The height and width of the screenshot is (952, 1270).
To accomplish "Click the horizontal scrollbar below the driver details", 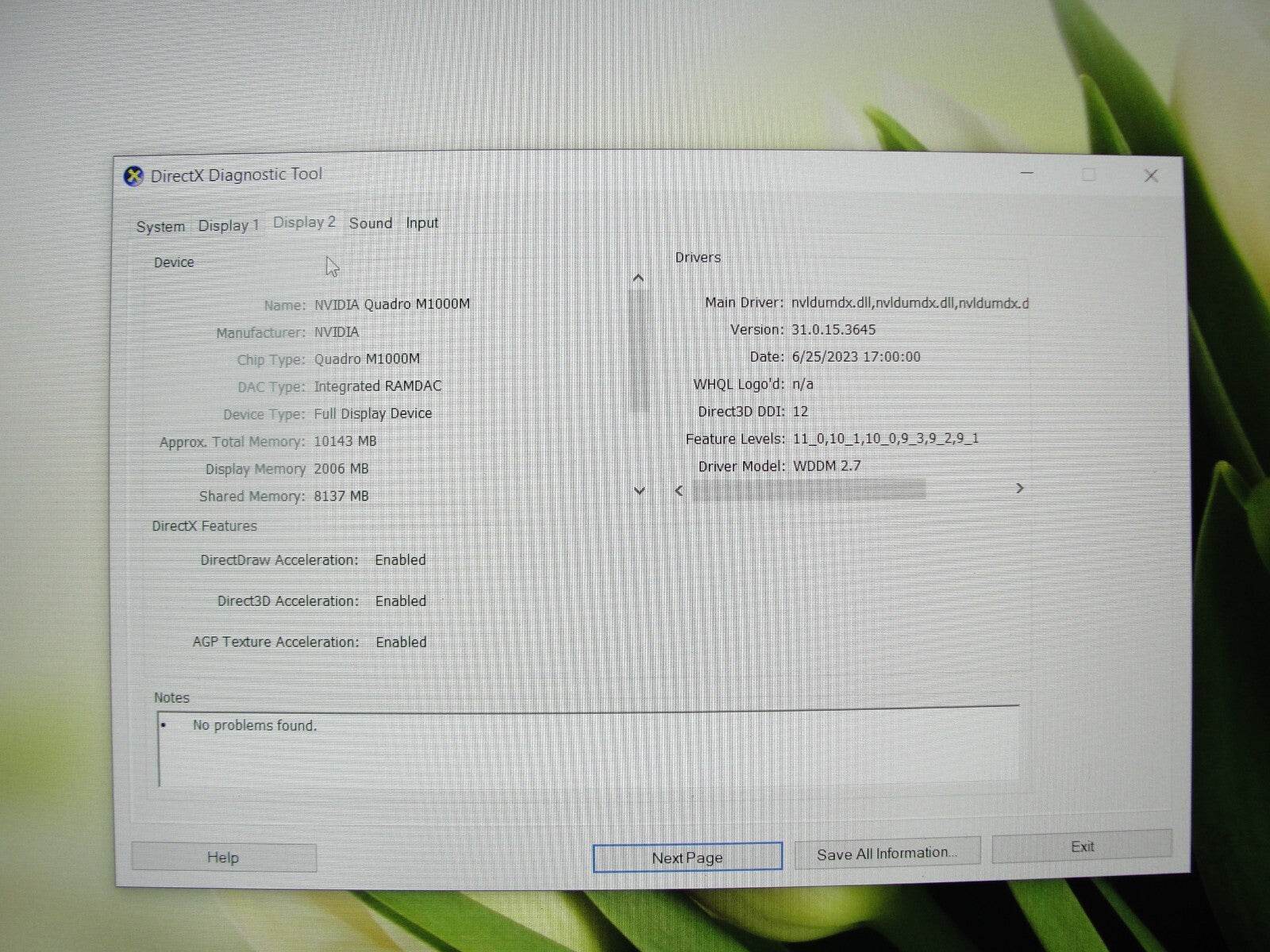I will click(810, 490).
